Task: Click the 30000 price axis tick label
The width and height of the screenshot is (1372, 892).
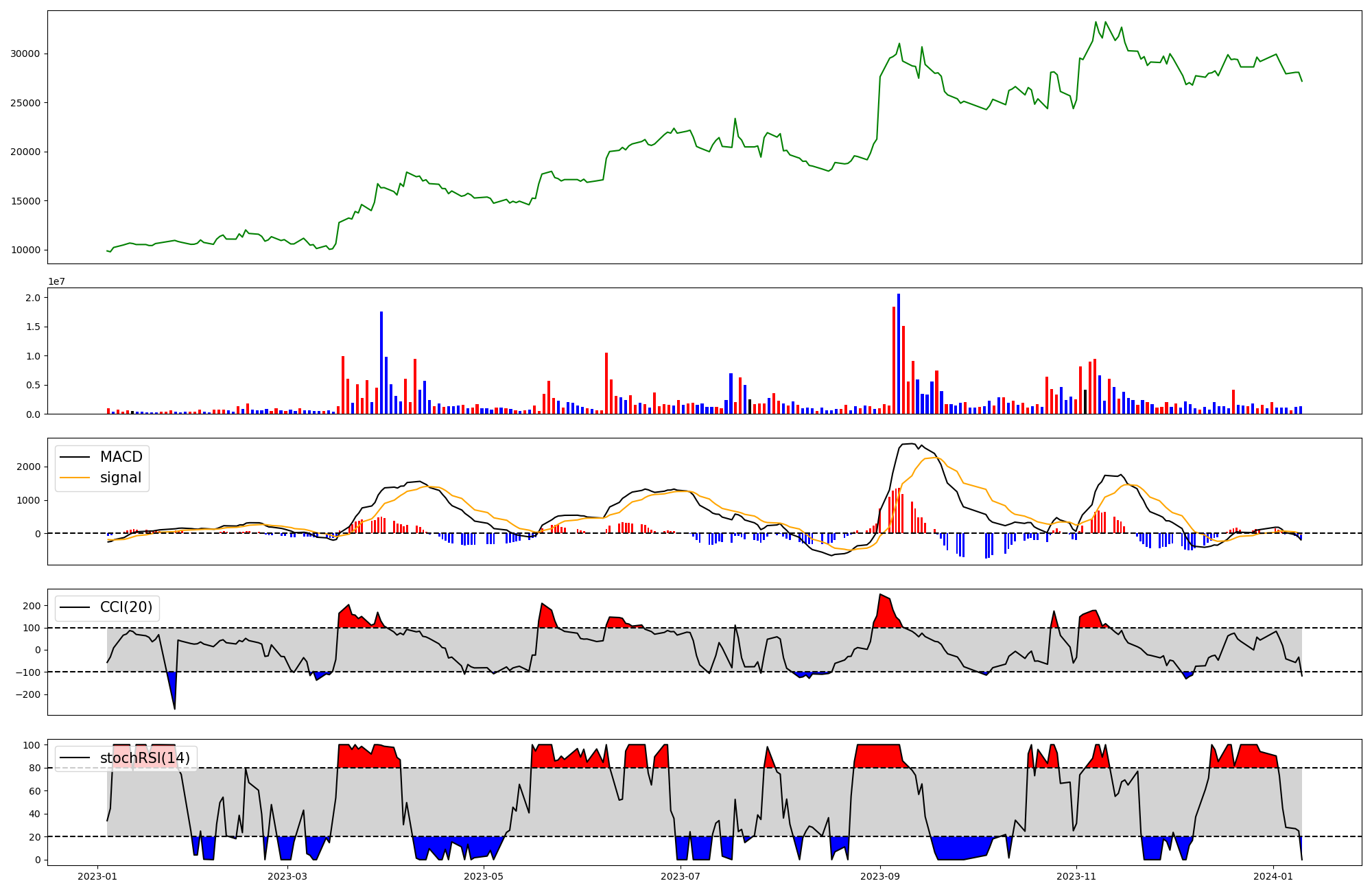Action: pyautogui.click(x=25, y=54)
